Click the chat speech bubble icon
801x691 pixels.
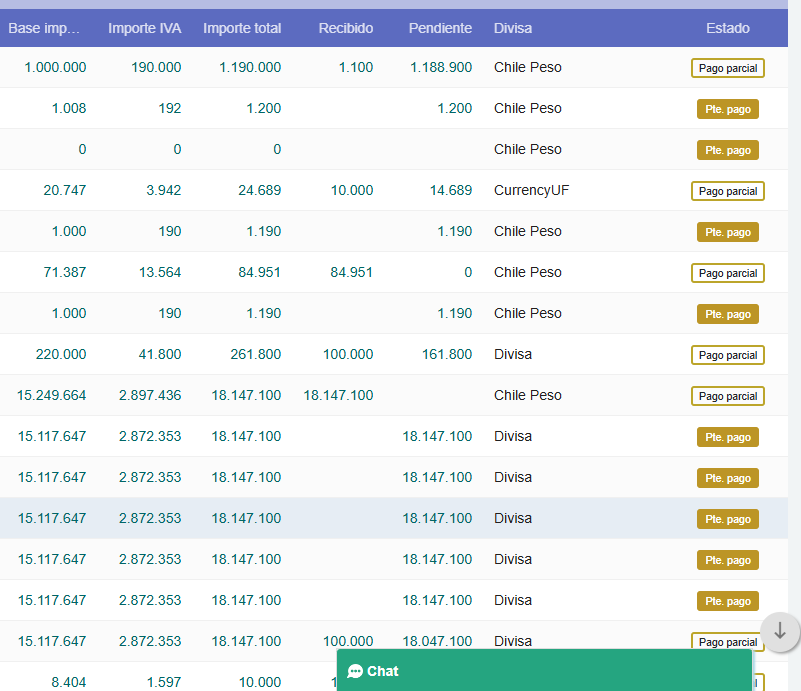355,671
